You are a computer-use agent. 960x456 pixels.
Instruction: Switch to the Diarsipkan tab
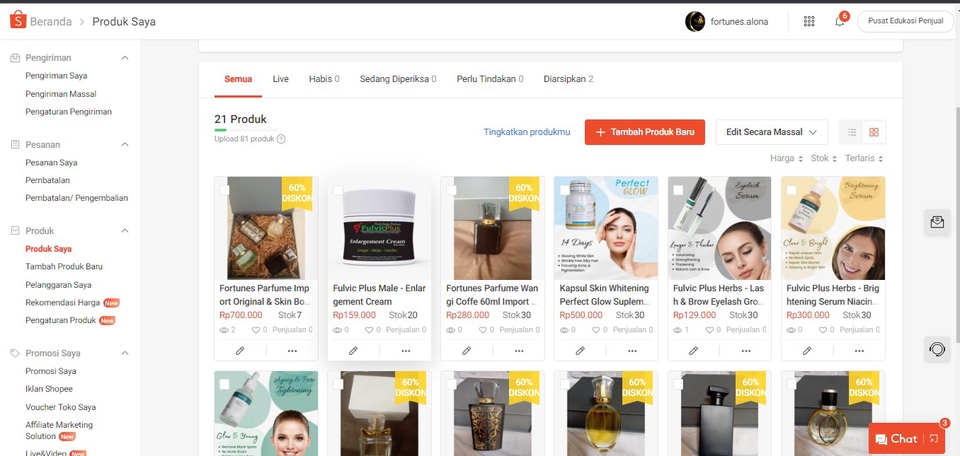click(x=568, y=79)
